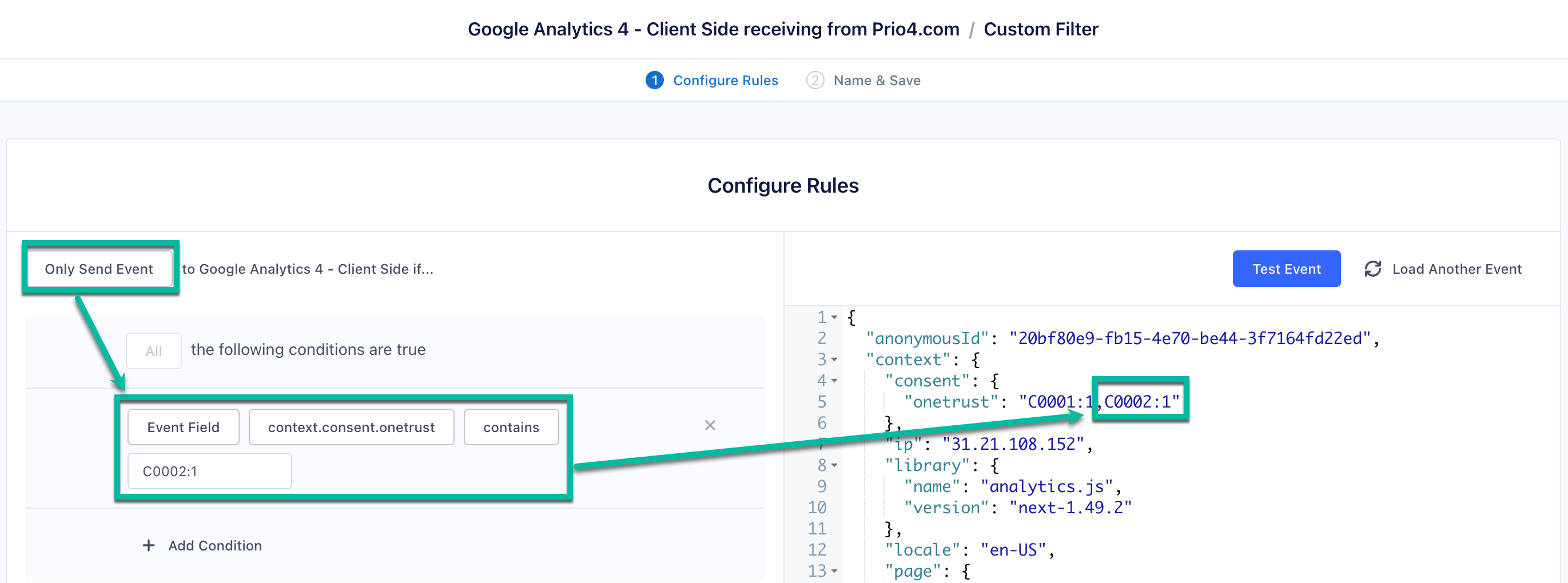Click the "to Google Analytics 4 - Client Side if..." text

308,269
